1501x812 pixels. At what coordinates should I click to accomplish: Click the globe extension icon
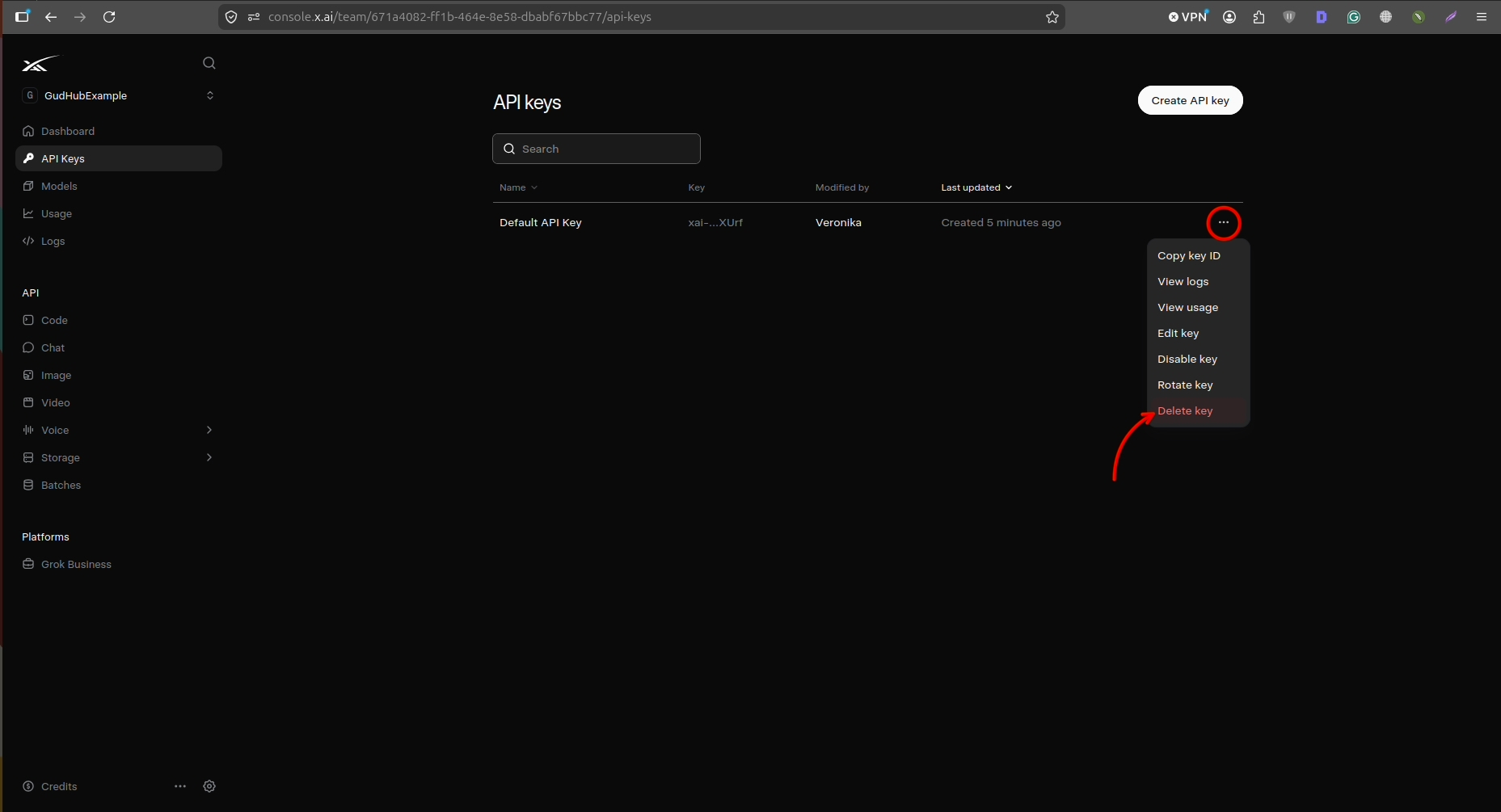(1385, 17)
